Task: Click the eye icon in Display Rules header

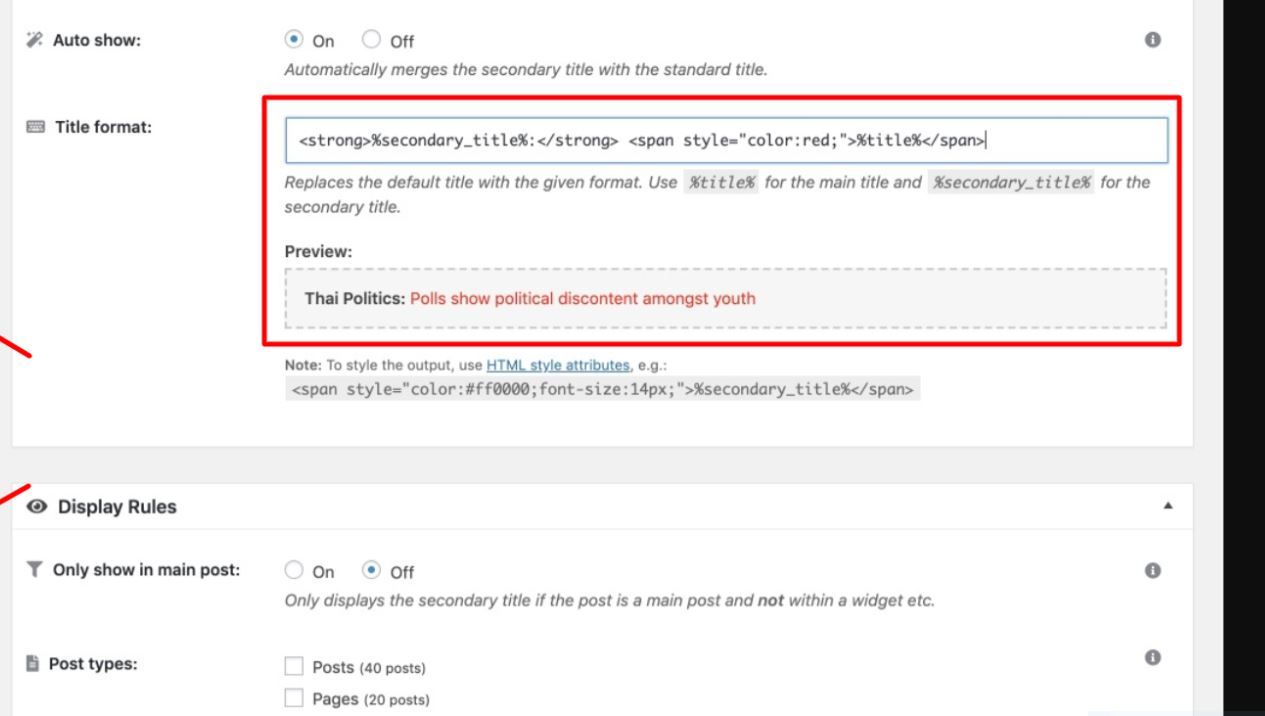Action: 38,507
